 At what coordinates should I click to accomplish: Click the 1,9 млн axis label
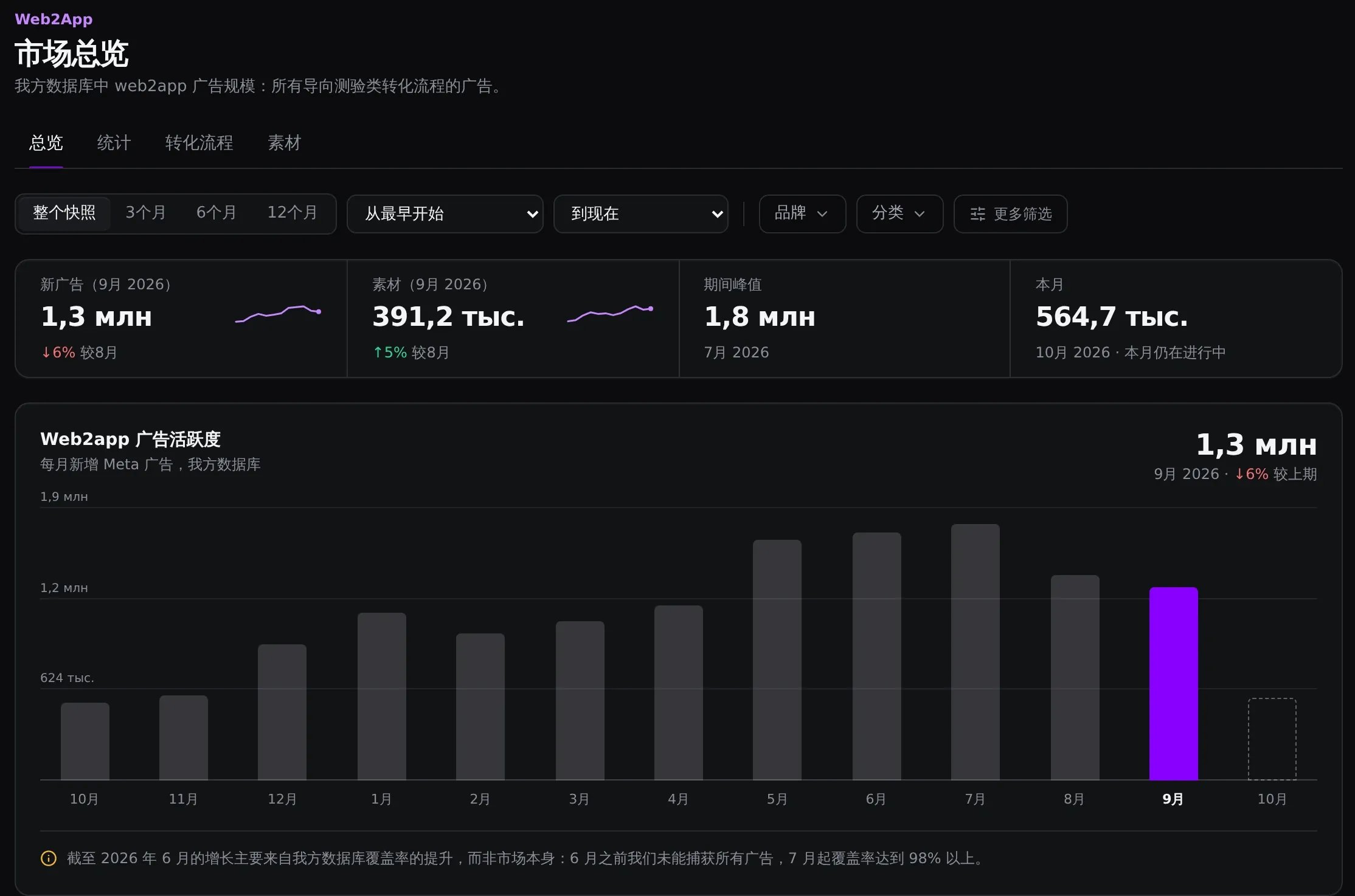coord(64,497)
